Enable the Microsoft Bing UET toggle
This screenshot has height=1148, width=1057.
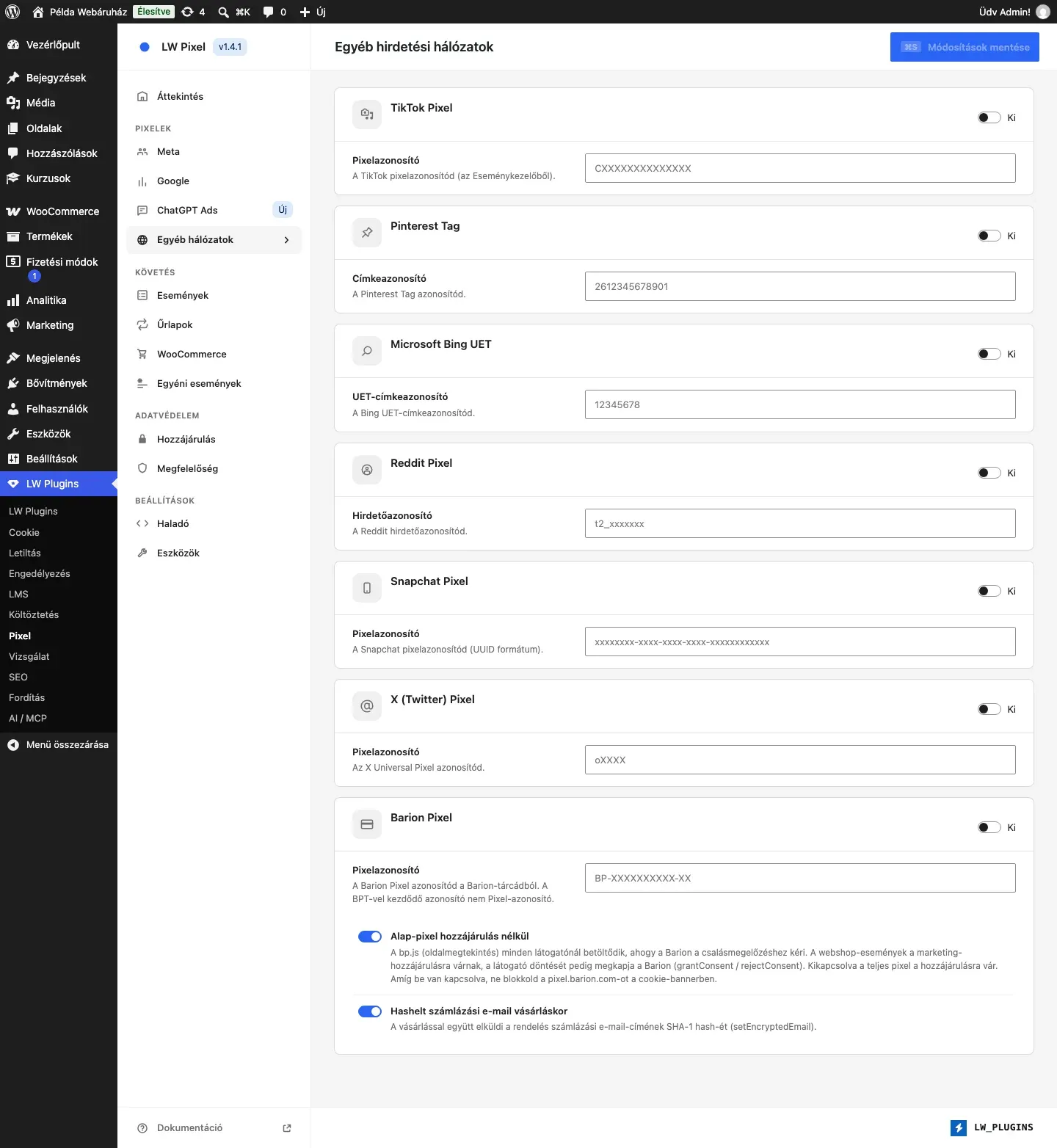pos(989,354)
